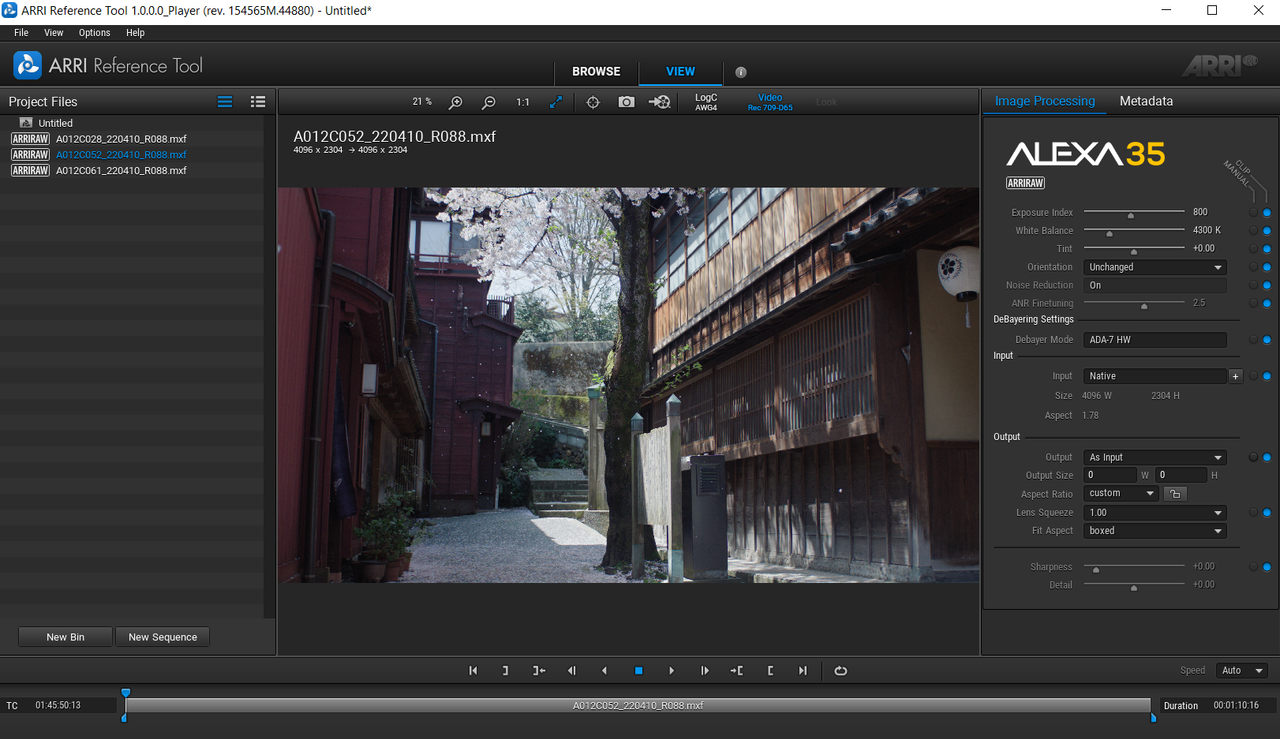
Task: Open the File menu
Action: click(21, 33)
